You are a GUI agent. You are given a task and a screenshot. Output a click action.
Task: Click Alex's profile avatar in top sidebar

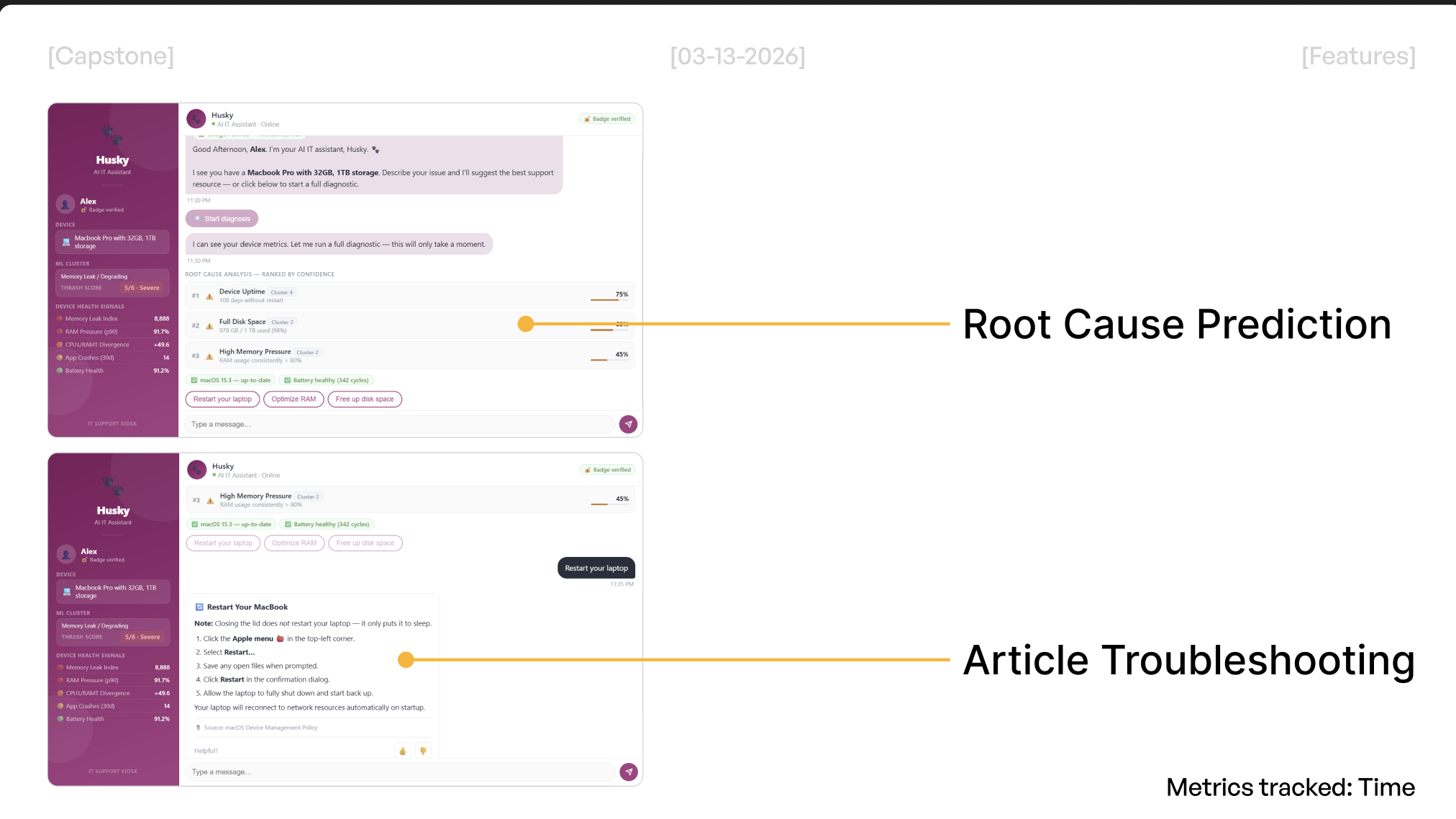(65, 204)
